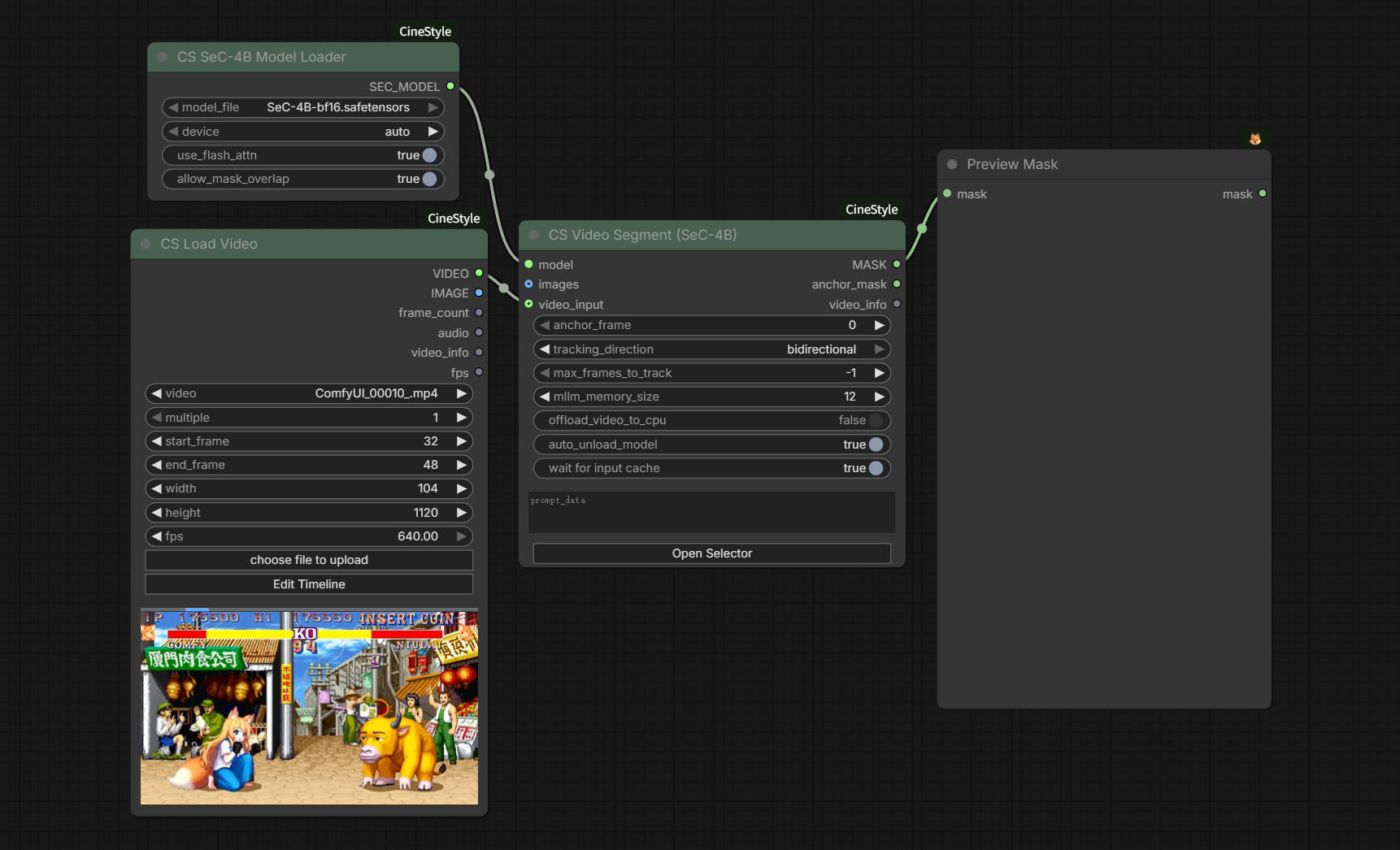Increase multiple with right arrow
The image size is (1400, 850).
click(461, 418)
